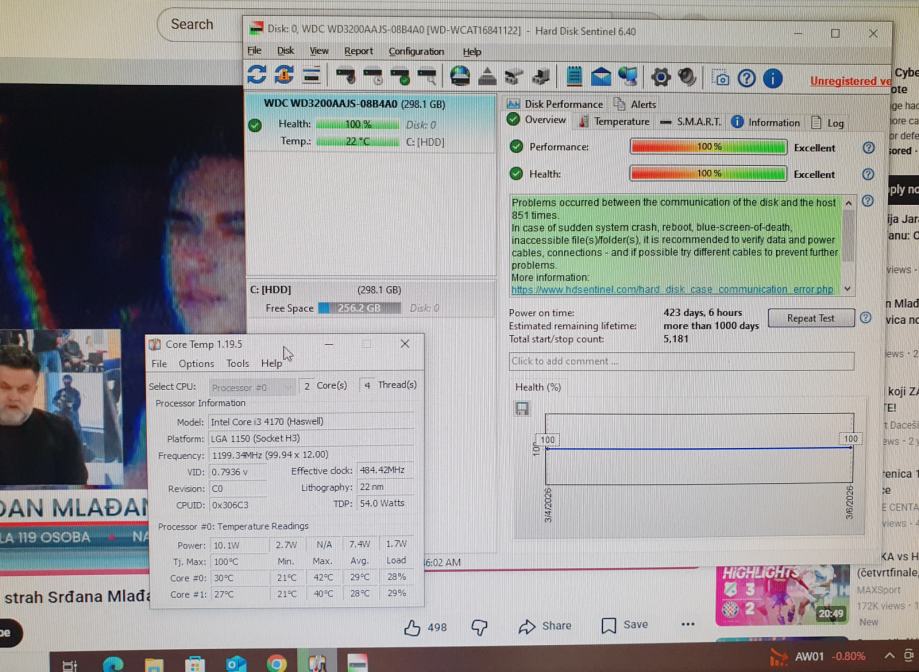Open File Explorer from the taskbar
This screenshot has height=672, width=919.
[154, 664]
